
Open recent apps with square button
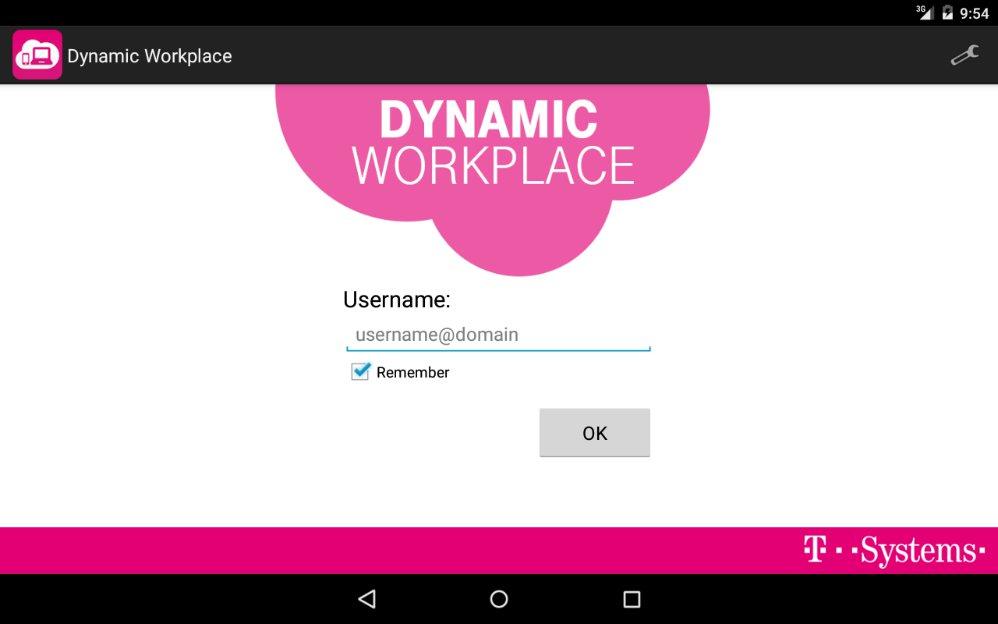pyautogui.click(x=631, y=599)
